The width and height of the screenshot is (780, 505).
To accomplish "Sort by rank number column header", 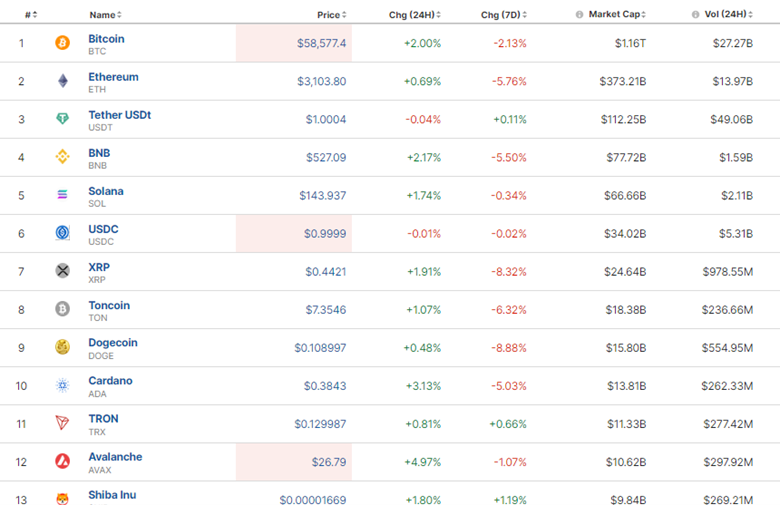I will pyautogui.click(x=31, y=15).
